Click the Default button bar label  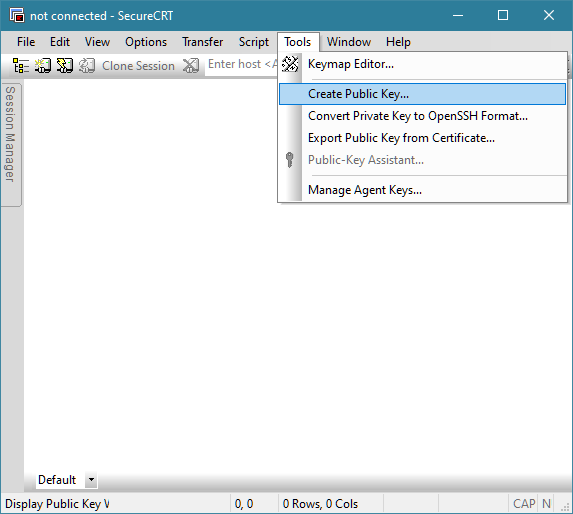pos(57,479)
